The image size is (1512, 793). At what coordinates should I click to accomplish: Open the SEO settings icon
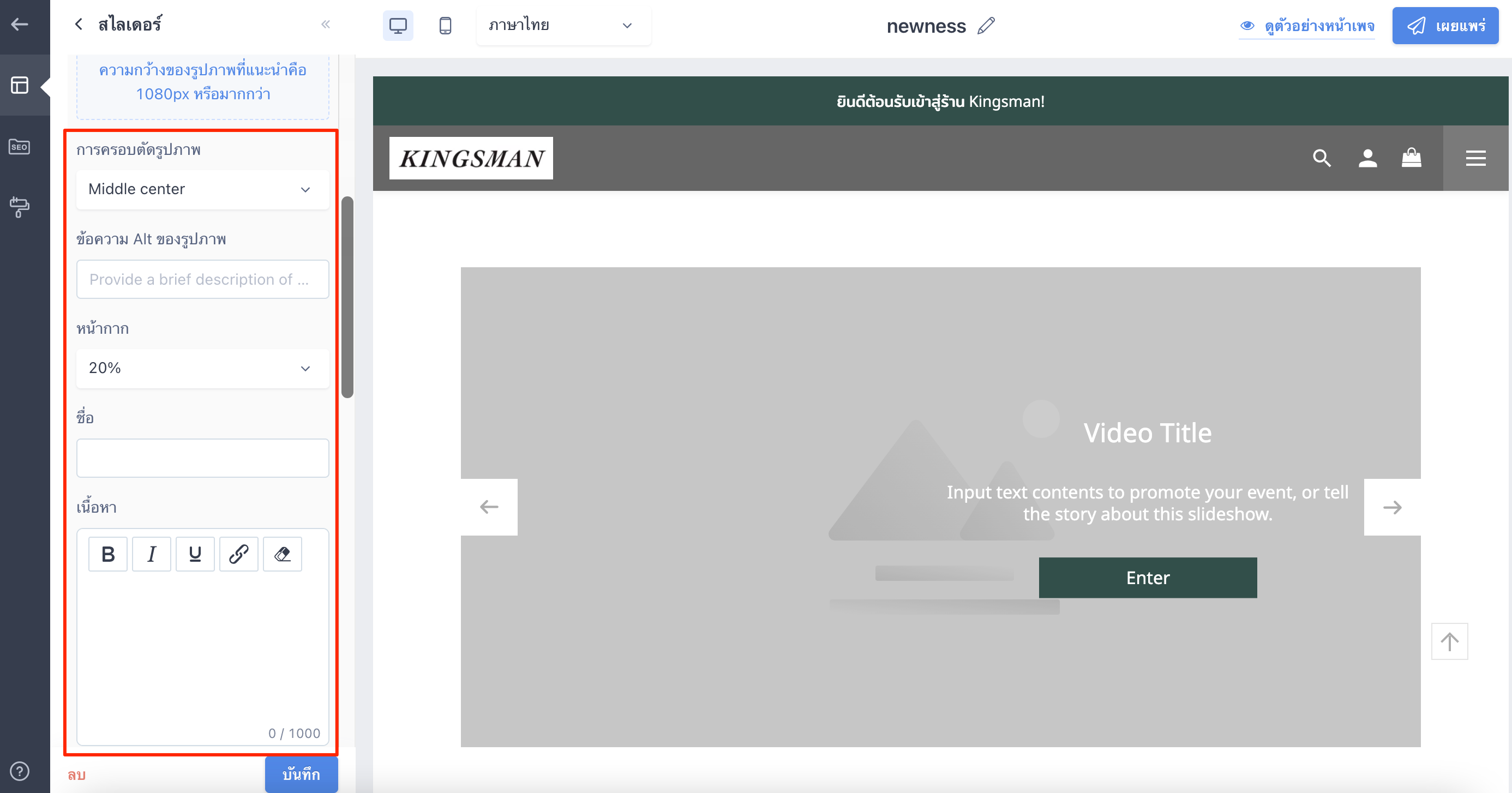(20, 147)
